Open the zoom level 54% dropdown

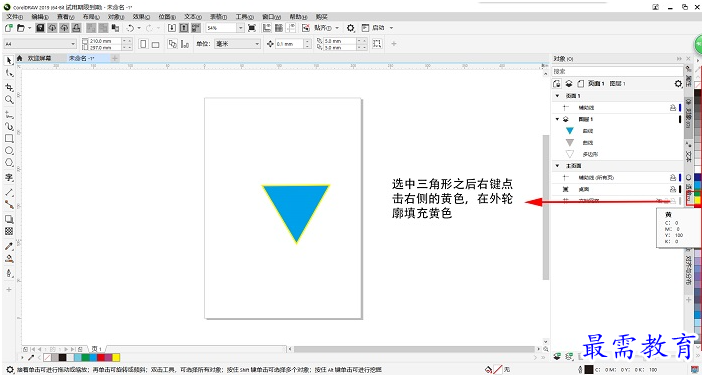tap(241, 28)
